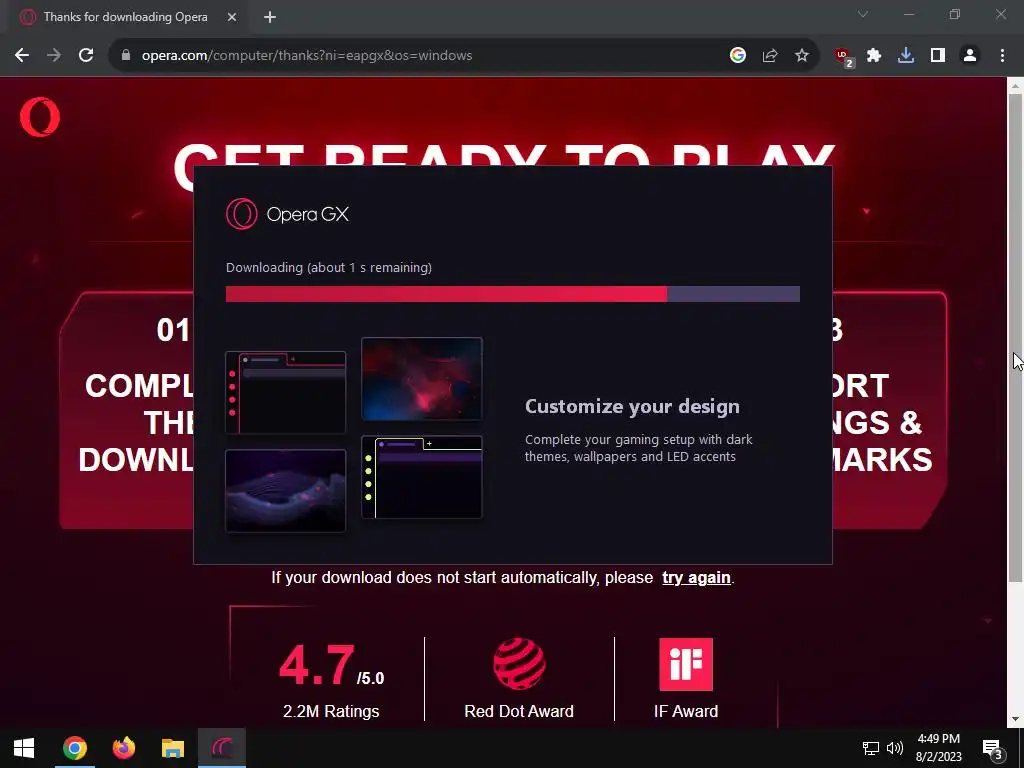Click the share page icon
Viewport: 1024px width, 768px height.
(x=770, y=56)
